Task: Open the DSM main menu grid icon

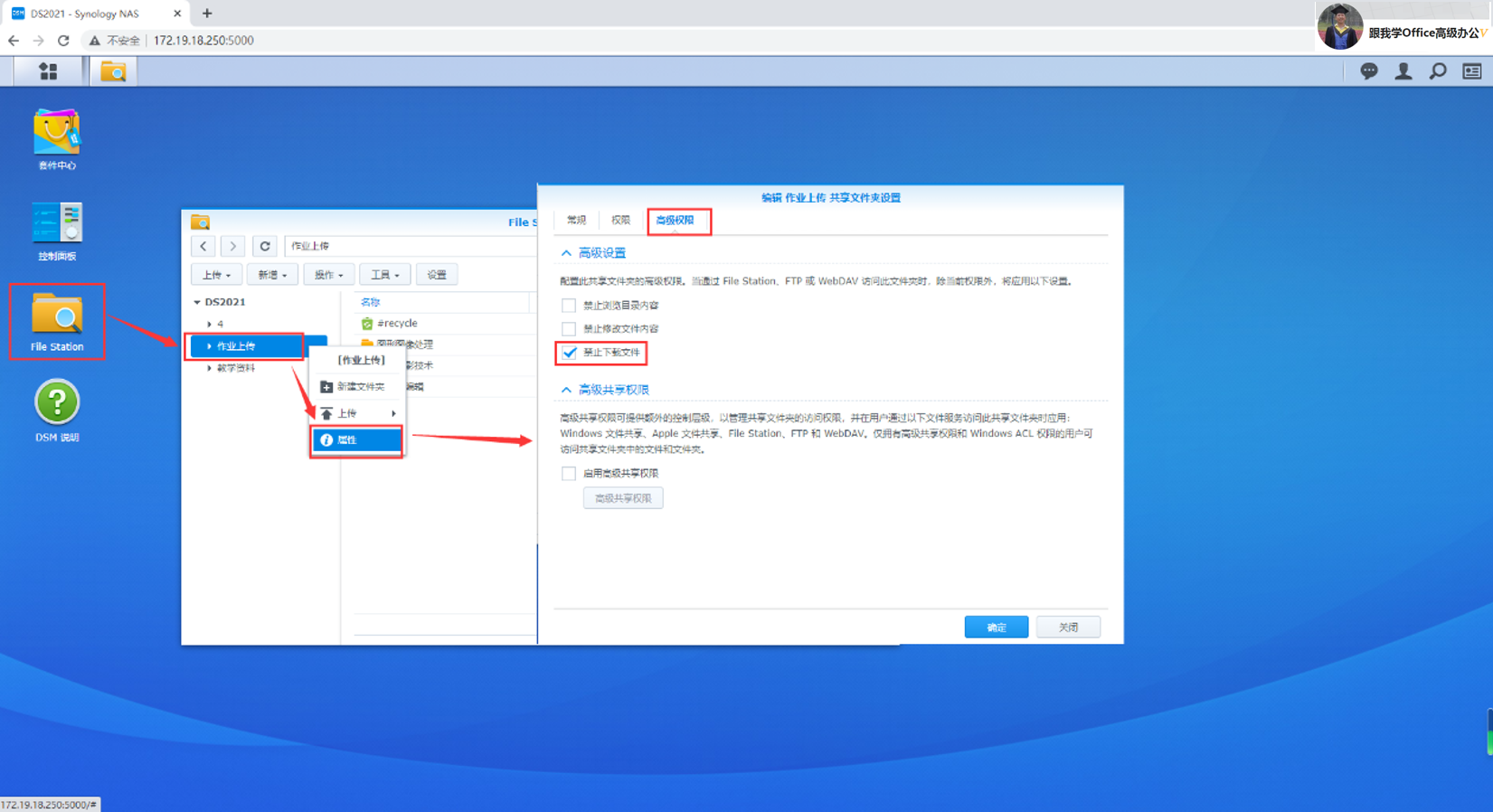Action: click(x=48, y=71)
